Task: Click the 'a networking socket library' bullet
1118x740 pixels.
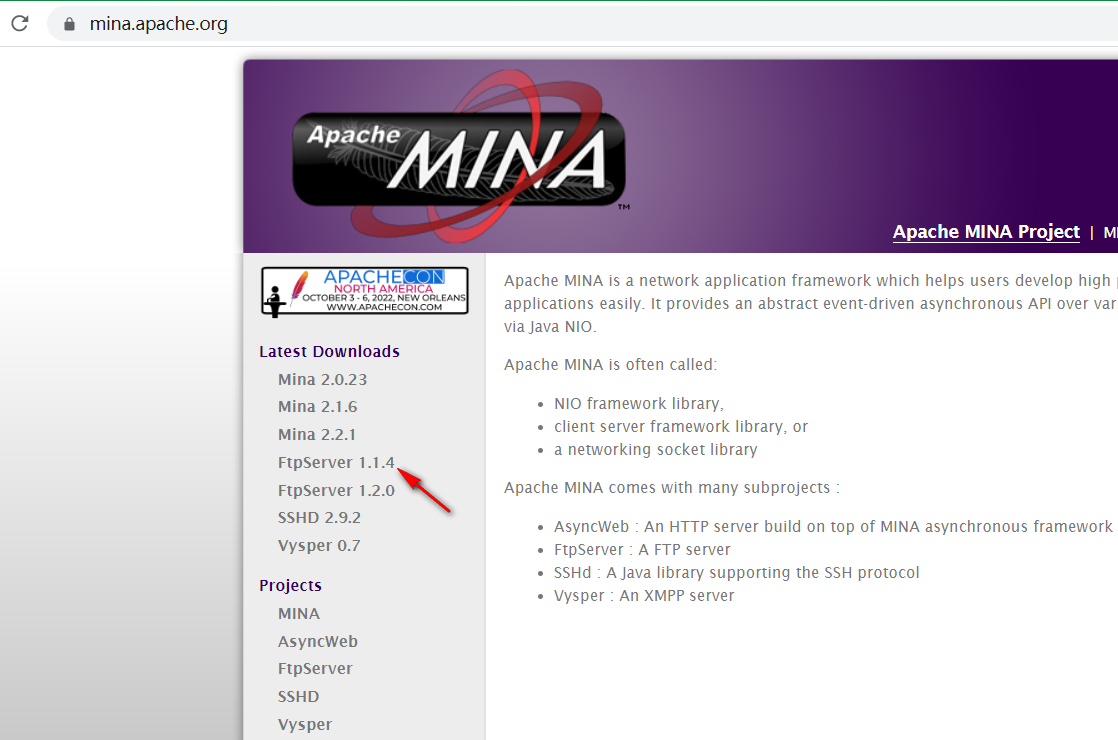Action: (655, 450)
